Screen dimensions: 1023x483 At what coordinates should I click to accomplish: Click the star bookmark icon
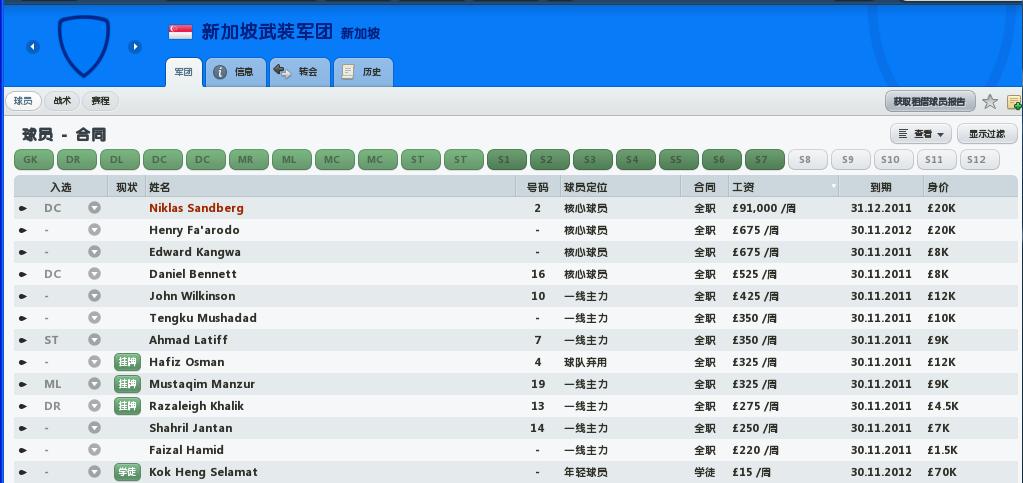point(990,101)
